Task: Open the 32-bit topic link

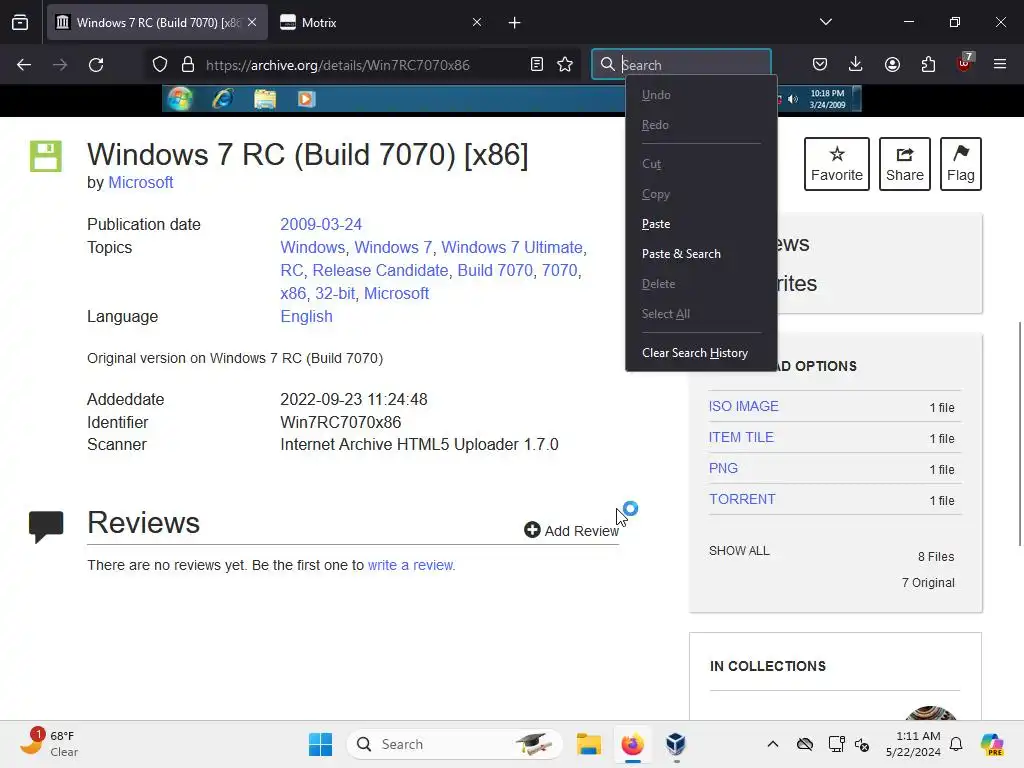Action: tap(335, 293)
